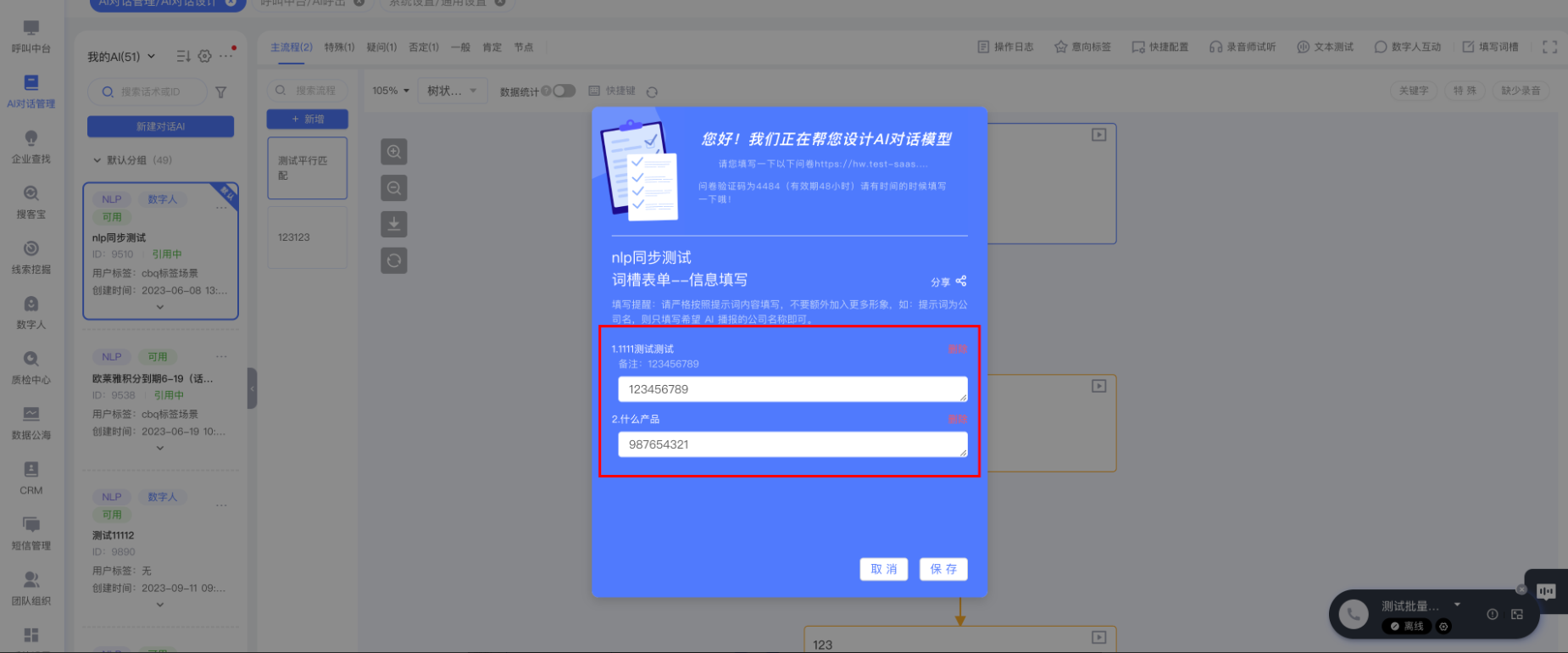
Task: Click the 保存 button in the dialog
Action: 943,569
